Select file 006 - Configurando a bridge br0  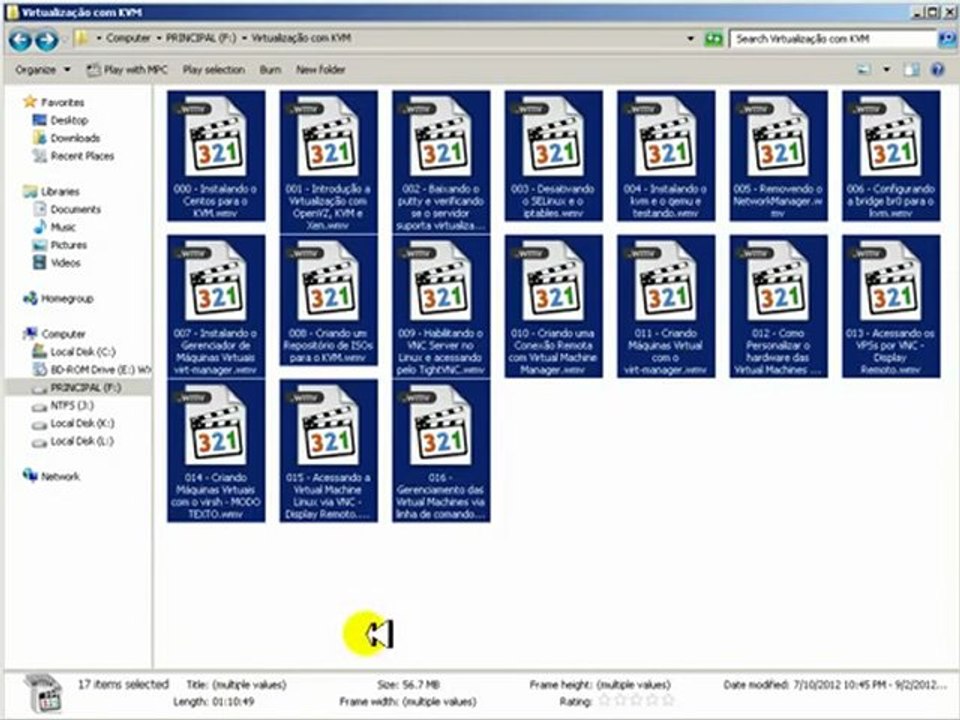[x=891, y=156]
